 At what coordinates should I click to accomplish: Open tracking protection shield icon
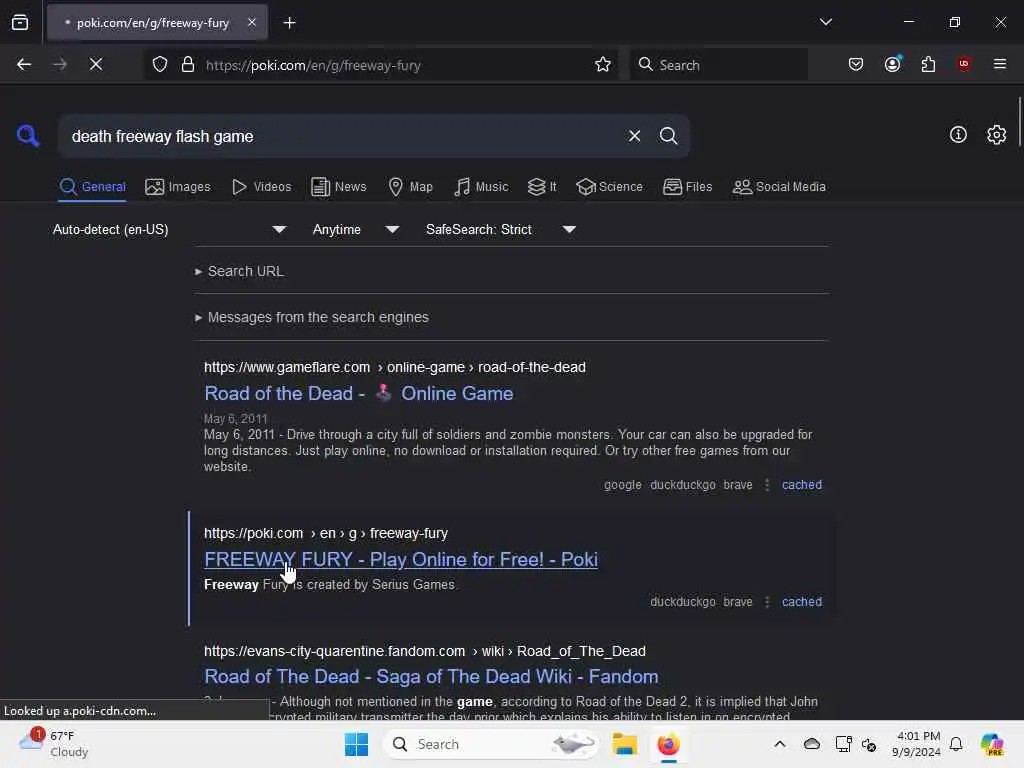click(x=160, y=65)
